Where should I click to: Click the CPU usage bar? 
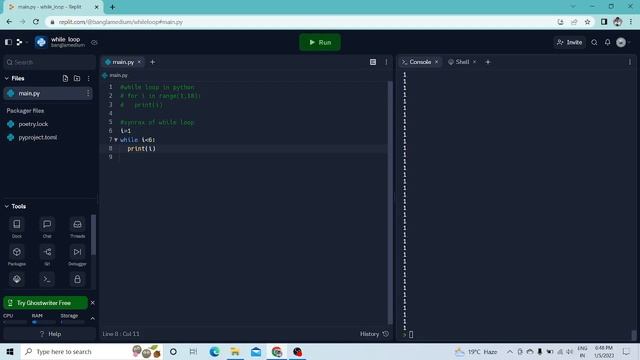[x=15, y=322]
